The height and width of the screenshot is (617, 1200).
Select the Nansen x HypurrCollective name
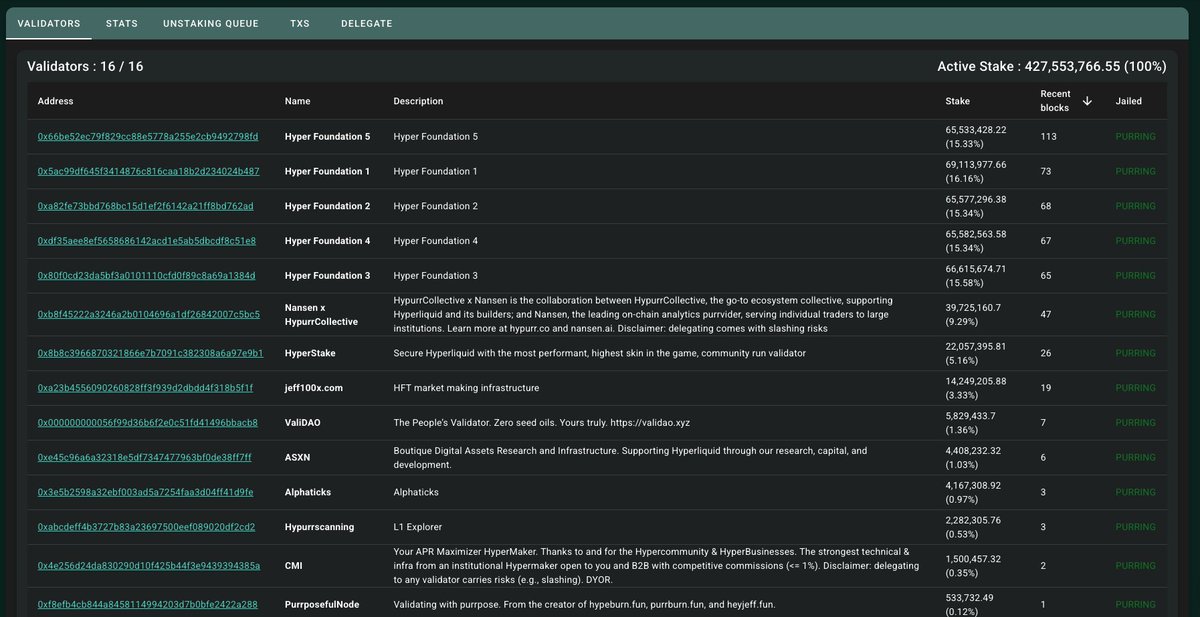(321, 314)
